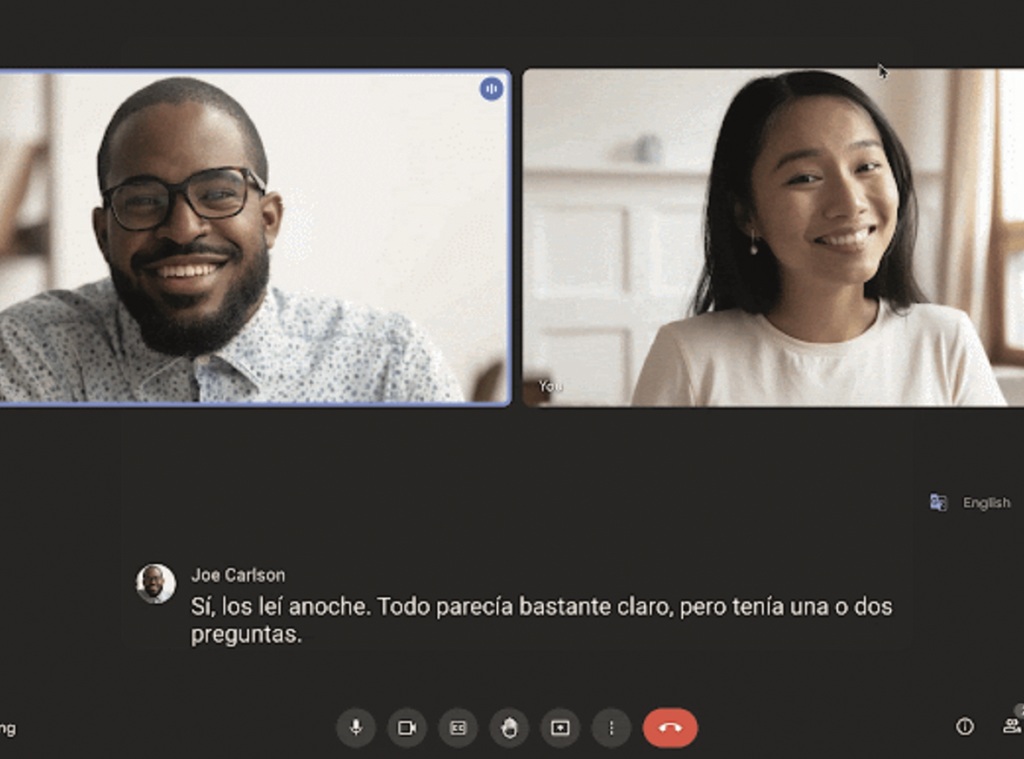The height and width of the screenshot is (759, 1024).
Task: Turn off the camera
Action: [407, 728]
